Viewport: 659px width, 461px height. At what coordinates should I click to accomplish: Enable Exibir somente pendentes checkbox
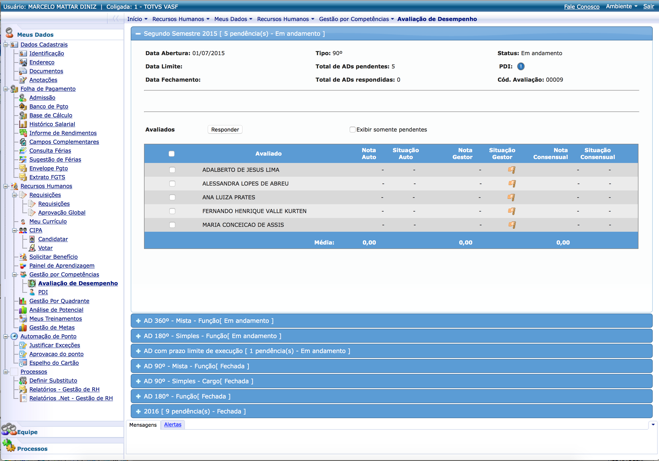click(353, 129)
